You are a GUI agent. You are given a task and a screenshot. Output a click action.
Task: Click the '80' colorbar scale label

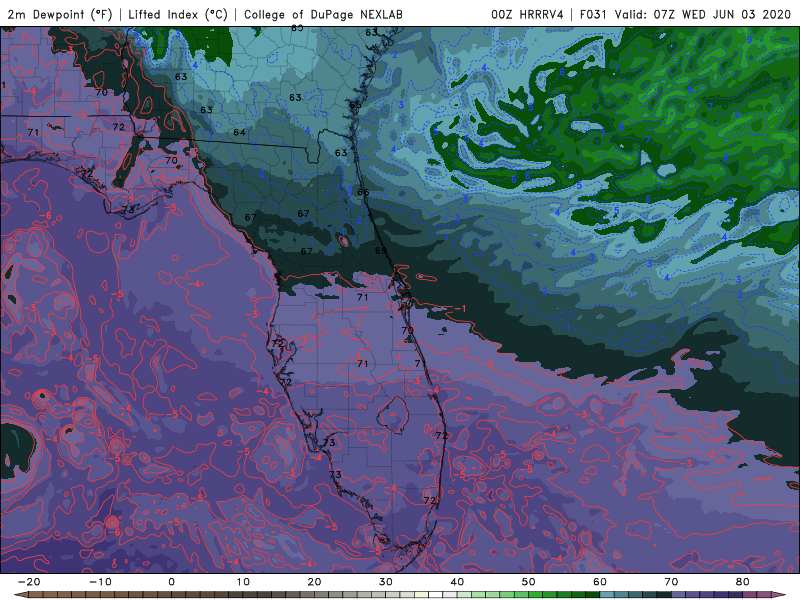[x=743, y=582]
